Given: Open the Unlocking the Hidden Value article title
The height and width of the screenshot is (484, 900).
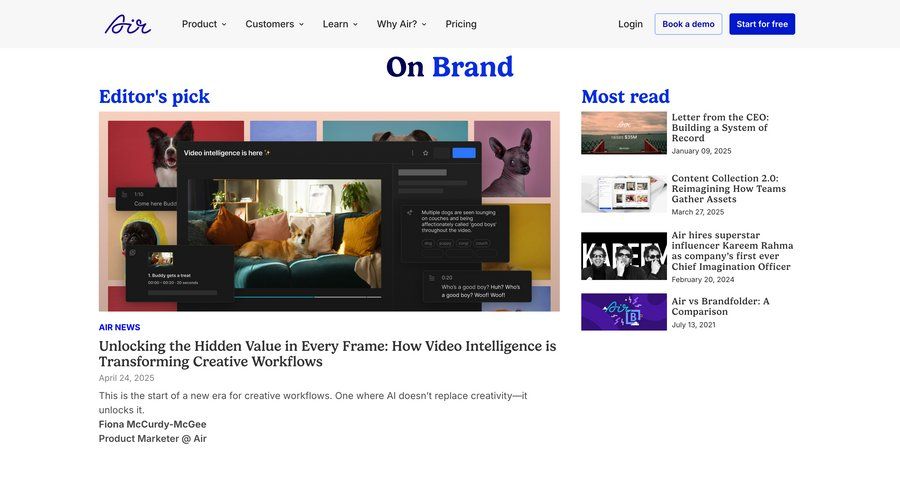Looking at the screenshot, I should pos(327,353).
